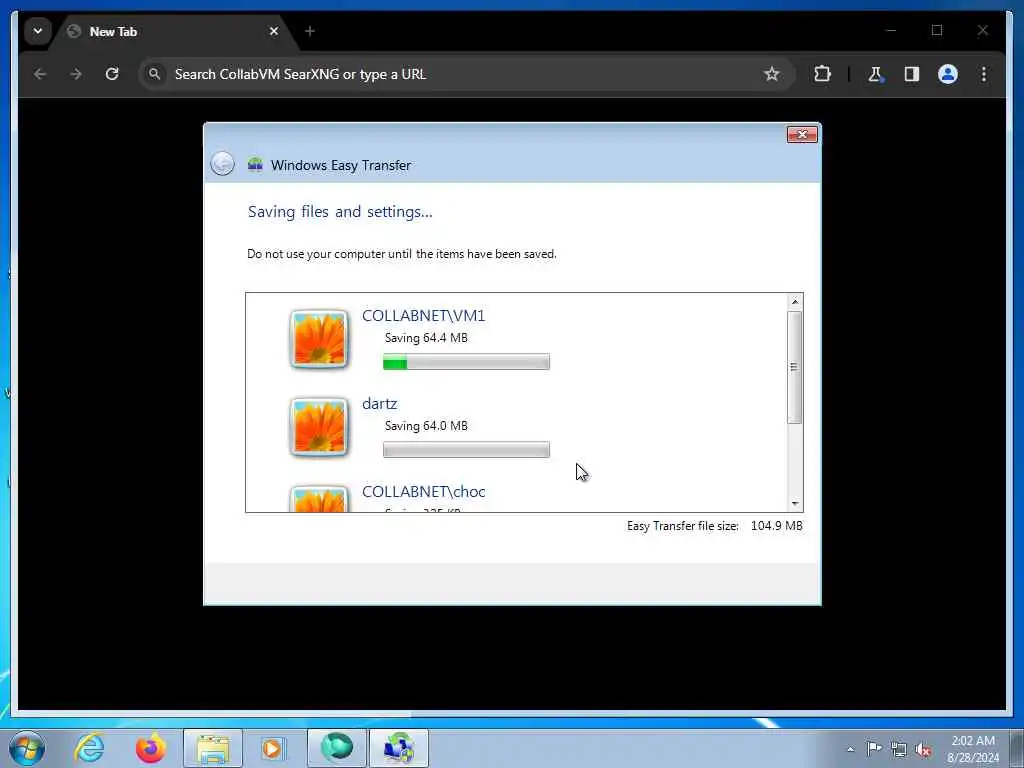Launch Firefox from the taskbar
Viewport: 1024px width, 768px height.
[150, 748]
